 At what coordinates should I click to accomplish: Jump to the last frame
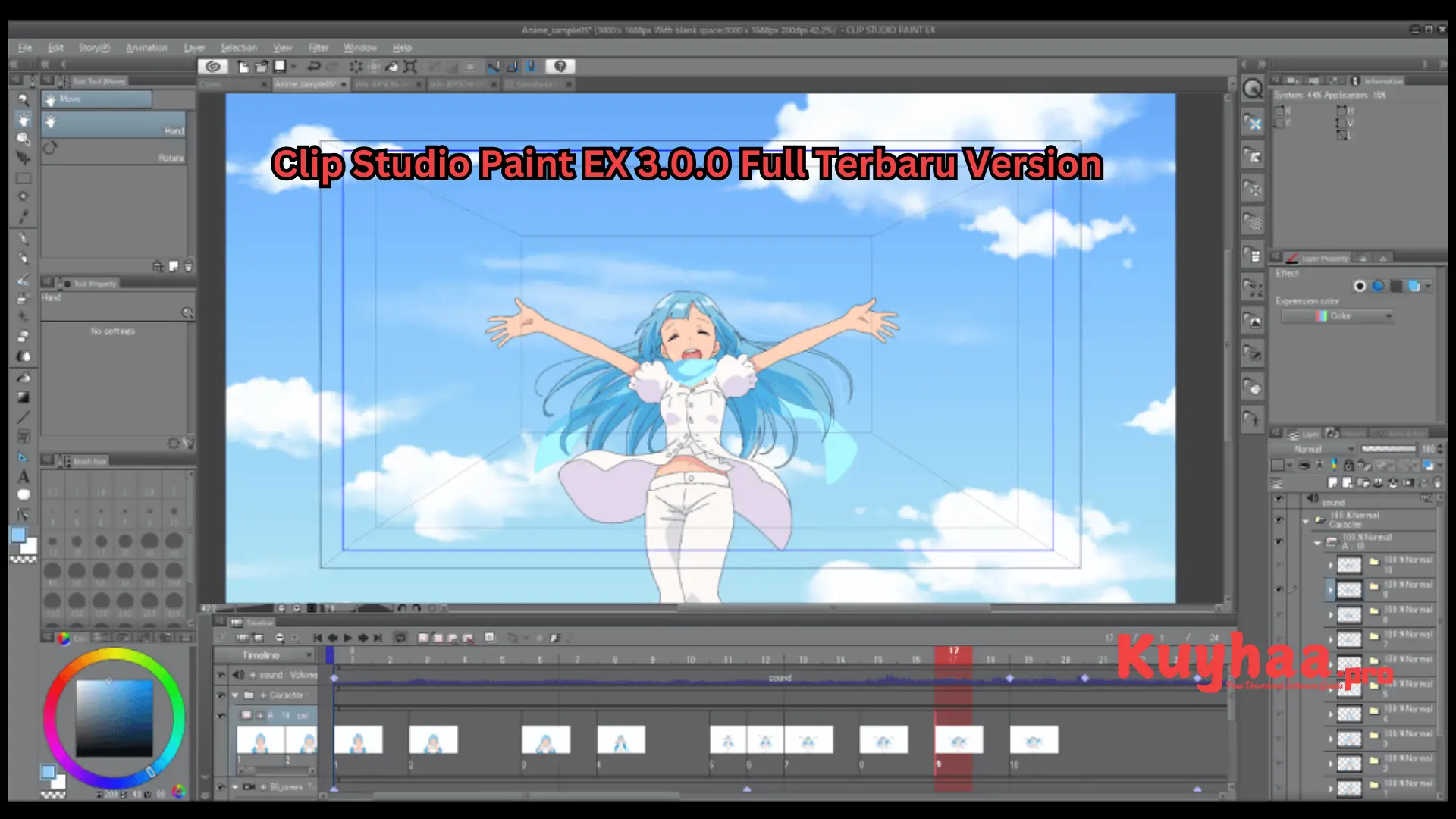[x=378, y=638]
